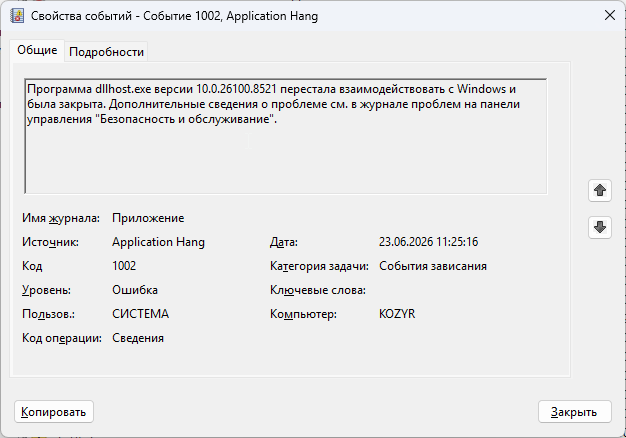
Task: Click the Копировать button
Action: tap(54, 412)
